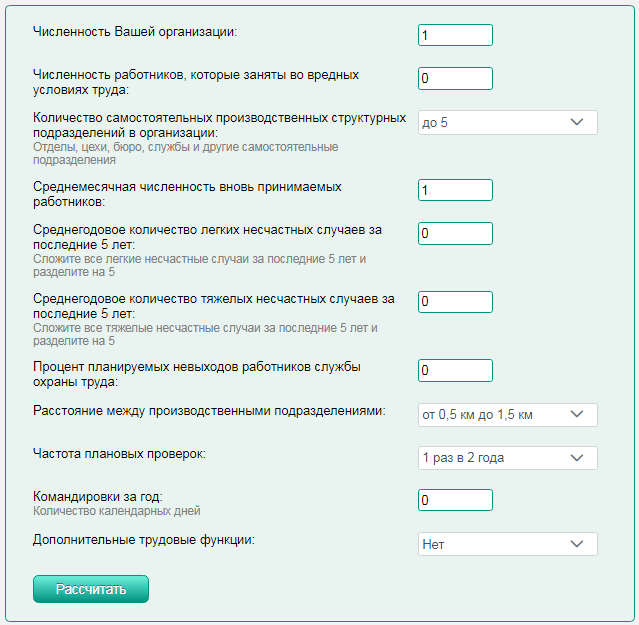This screenshot has width=639, height=625.
Task: Open the inspection frequency dropdown '1 раз в 2 года'
Action: [x=508, y=458]
